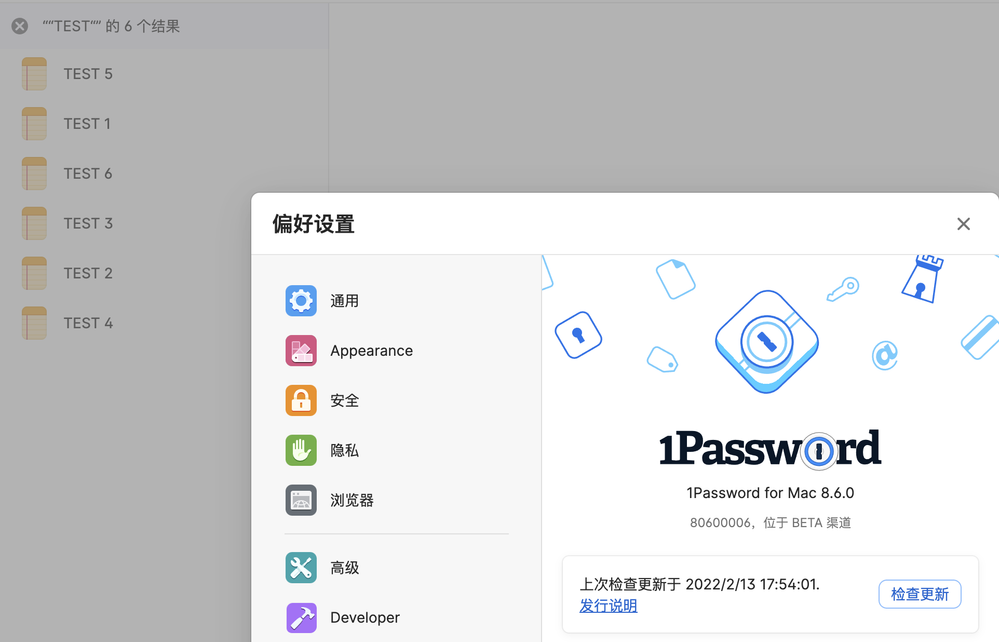
Task: Click the Security (安全) lock icon
Action: click(x=301, y=401)
